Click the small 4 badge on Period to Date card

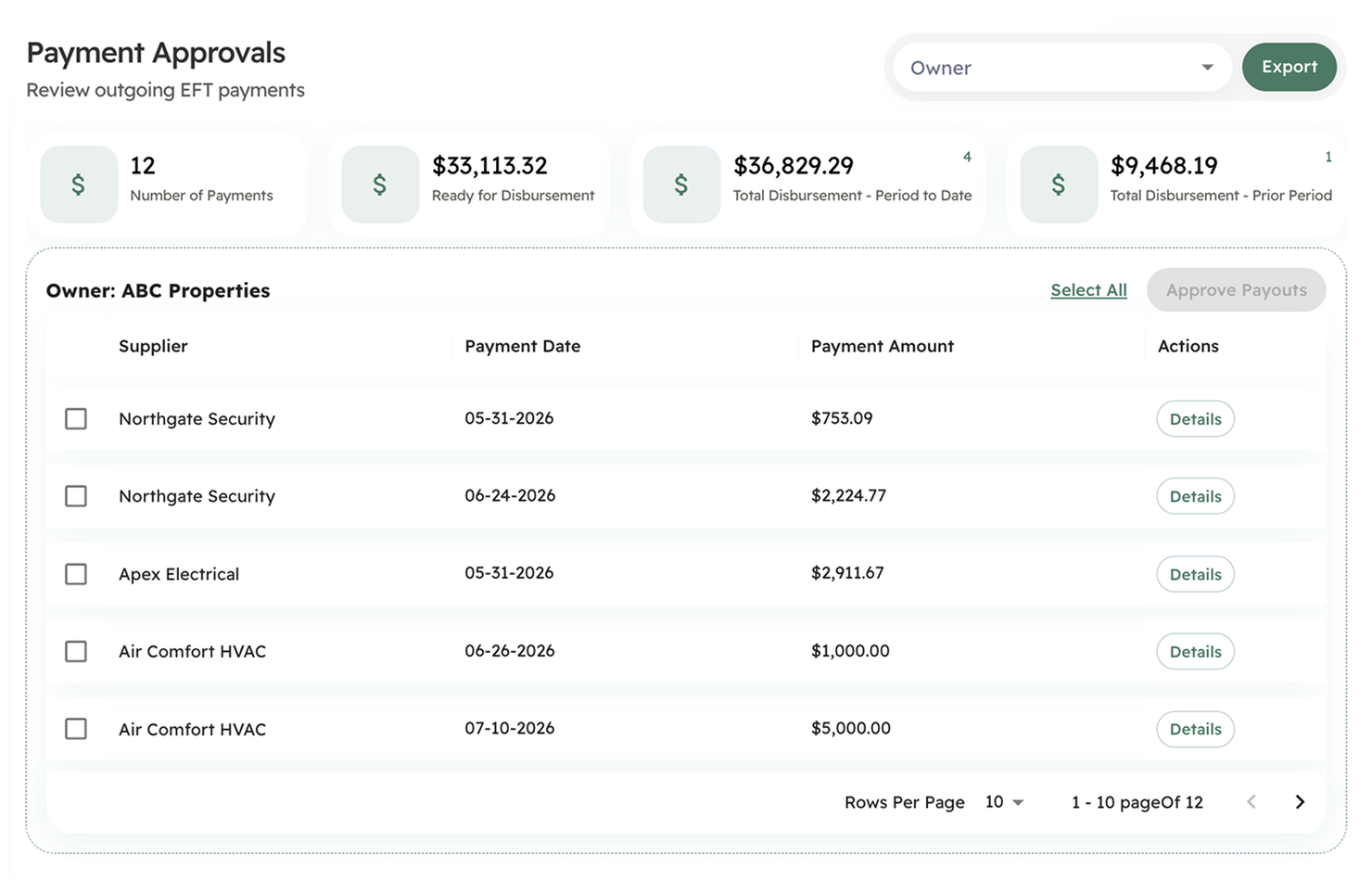coord(967,157)
